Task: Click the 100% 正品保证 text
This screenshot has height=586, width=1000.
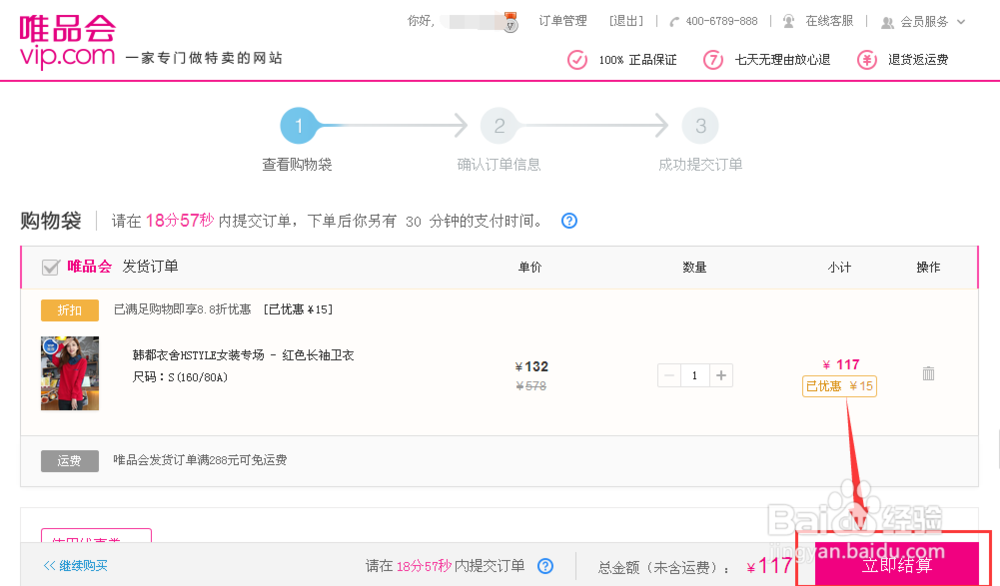Action: (x=638, y=60)
